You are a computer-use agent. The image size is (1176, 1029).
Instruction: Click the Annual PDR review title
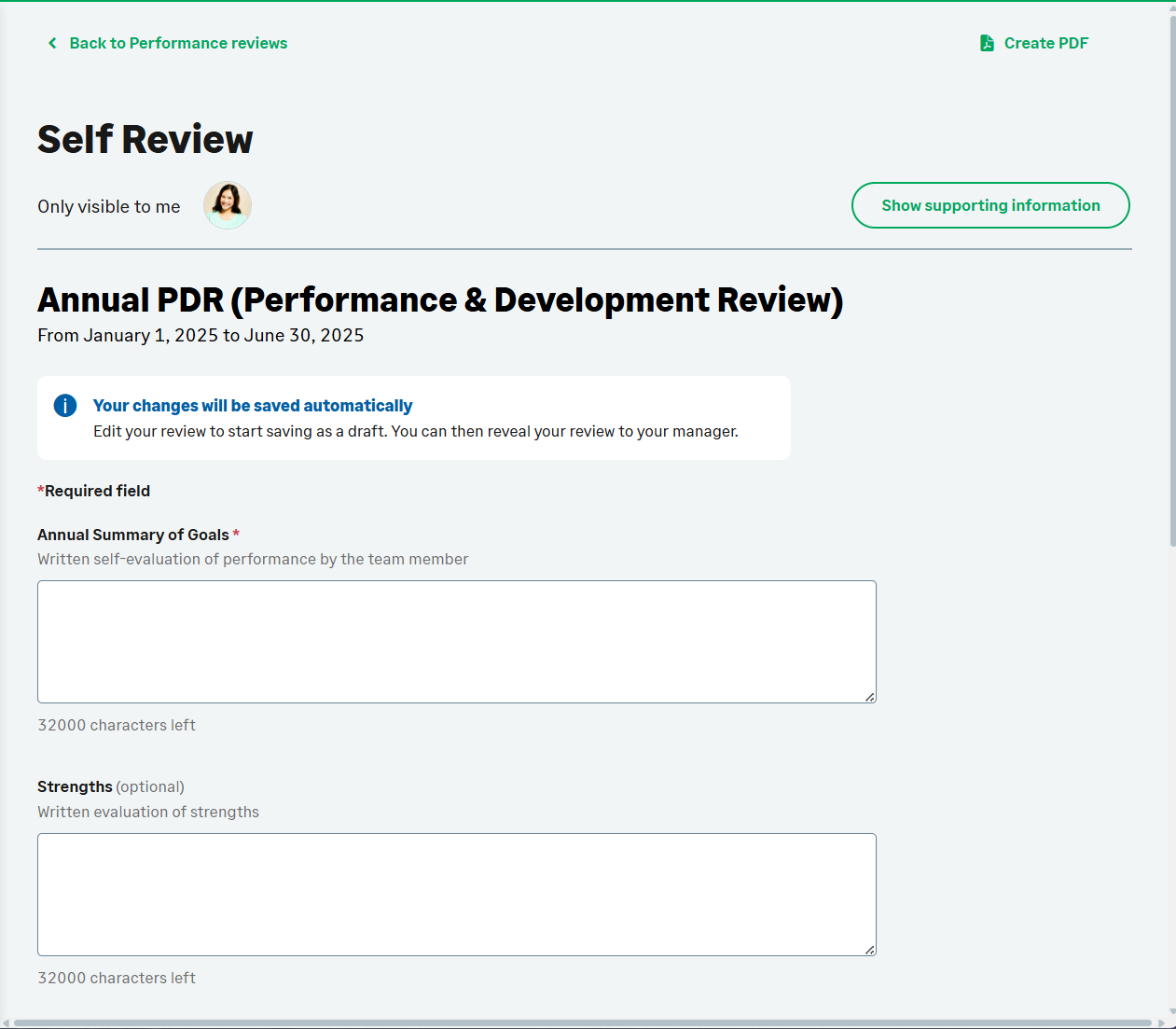click(x=439, y=300)
